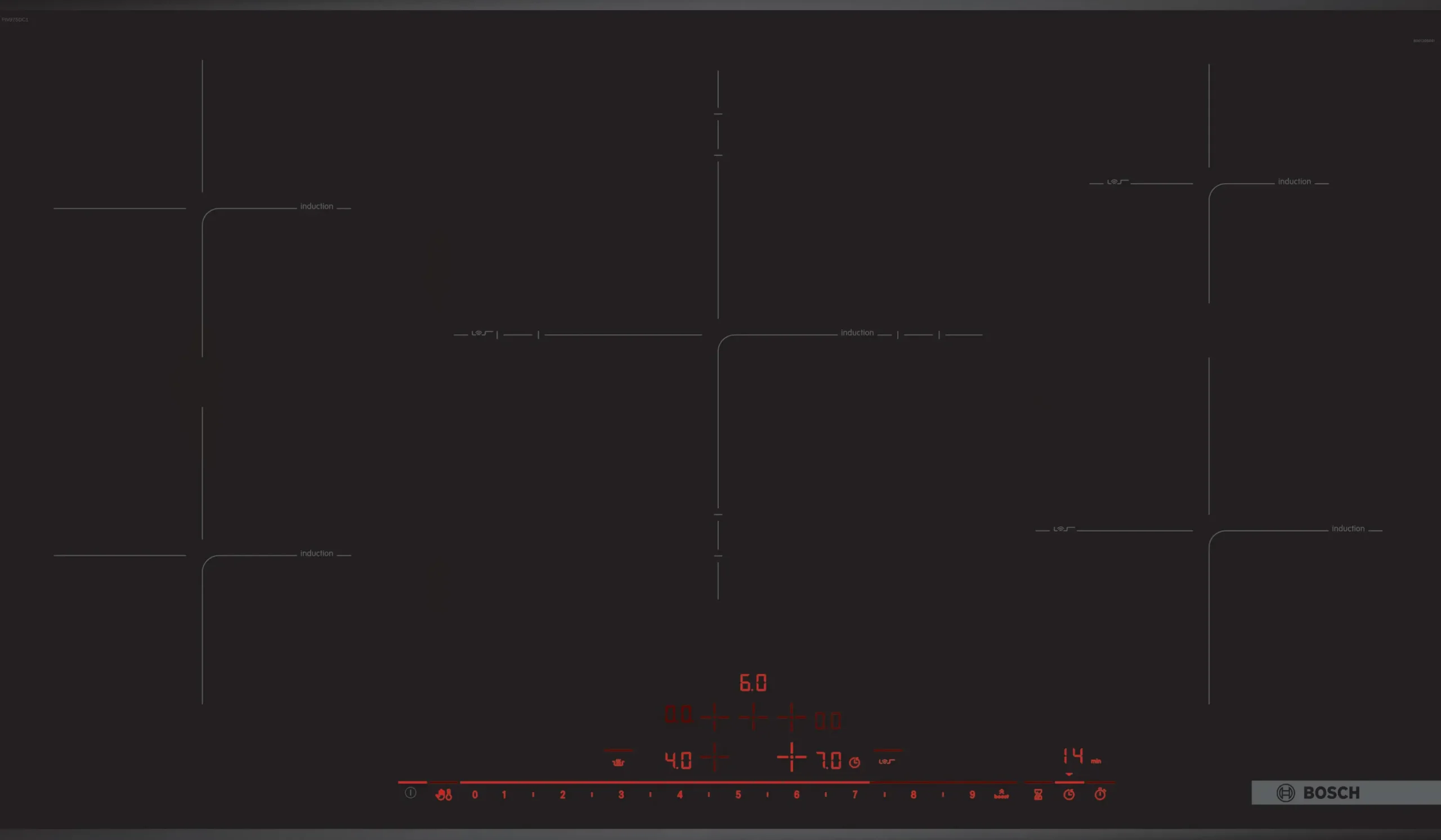Select the zone cross next to right 0.0
This screenshot has height=840, width=1441.
coord(791,717)
